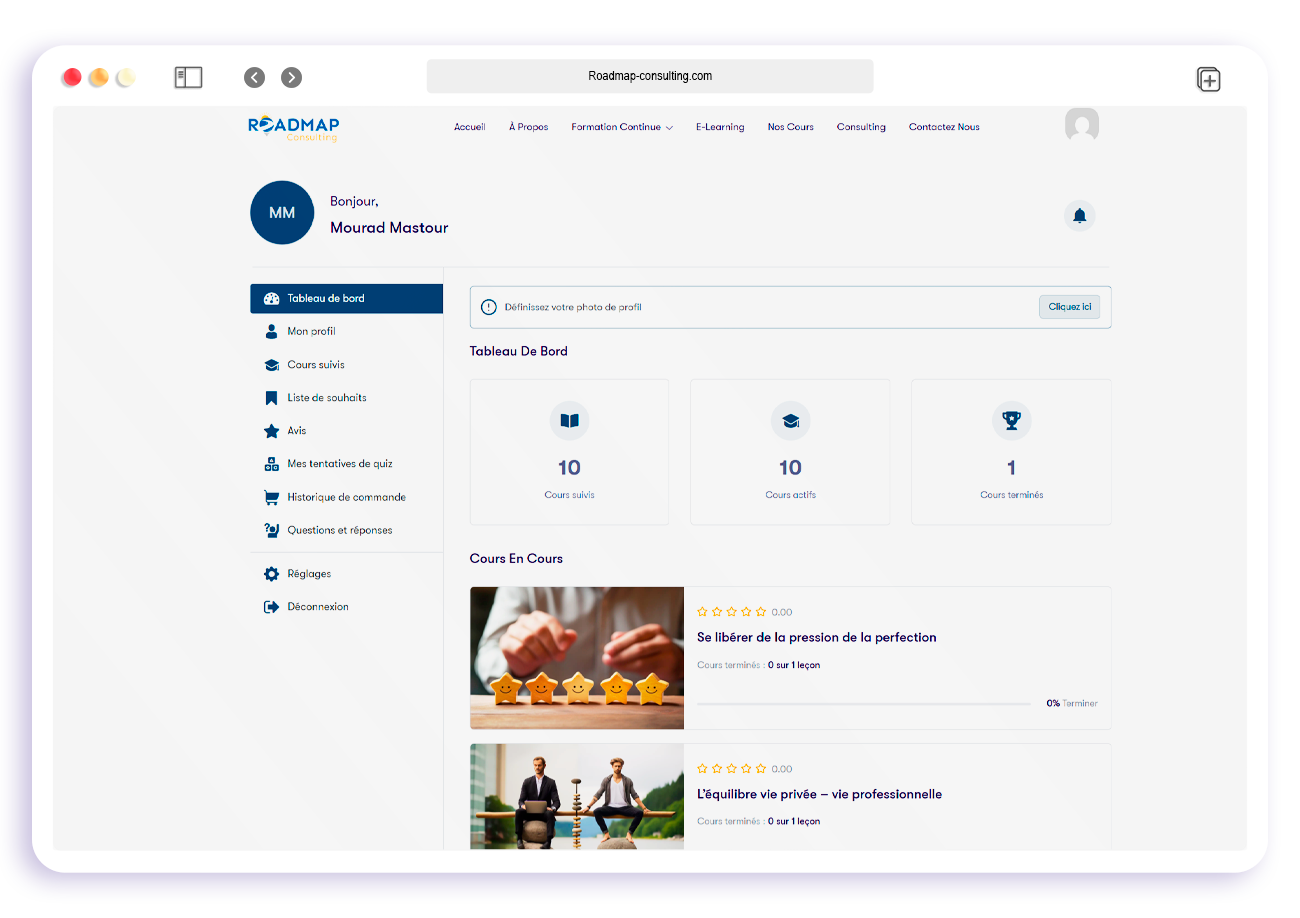Click the Définissez votre photo de profil text

[573, 307]
